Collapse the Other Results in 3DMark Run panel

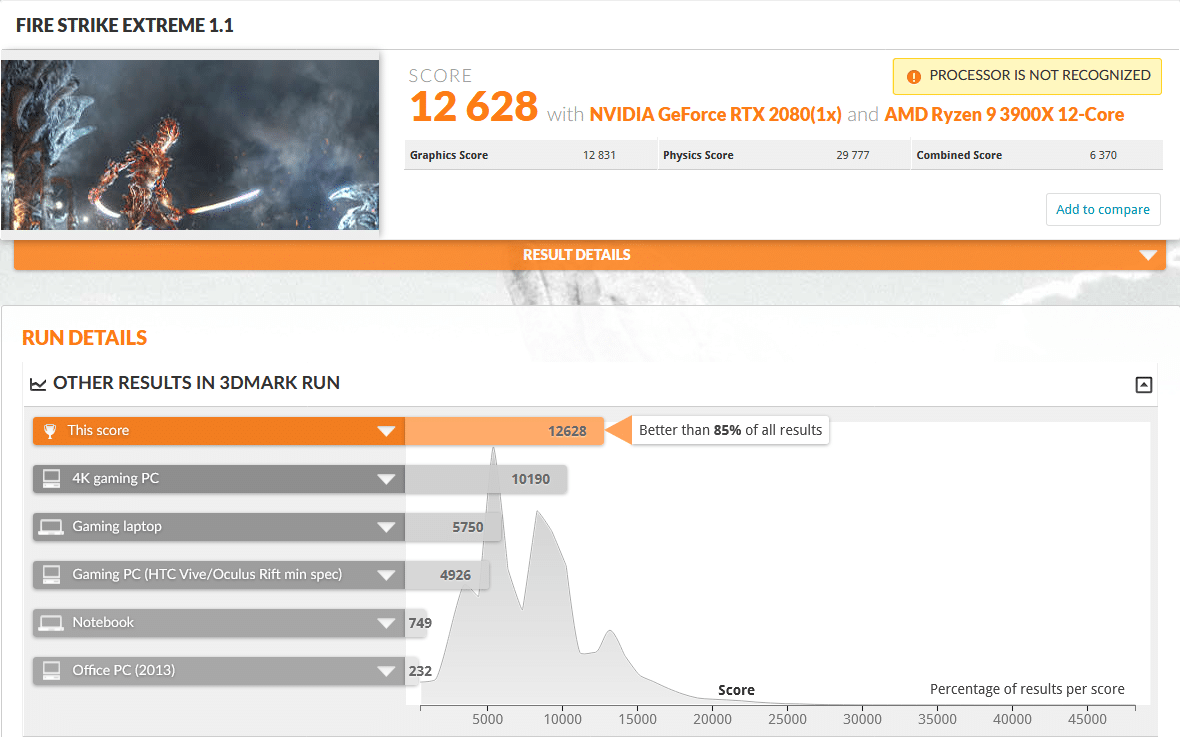pos(1144,384)
